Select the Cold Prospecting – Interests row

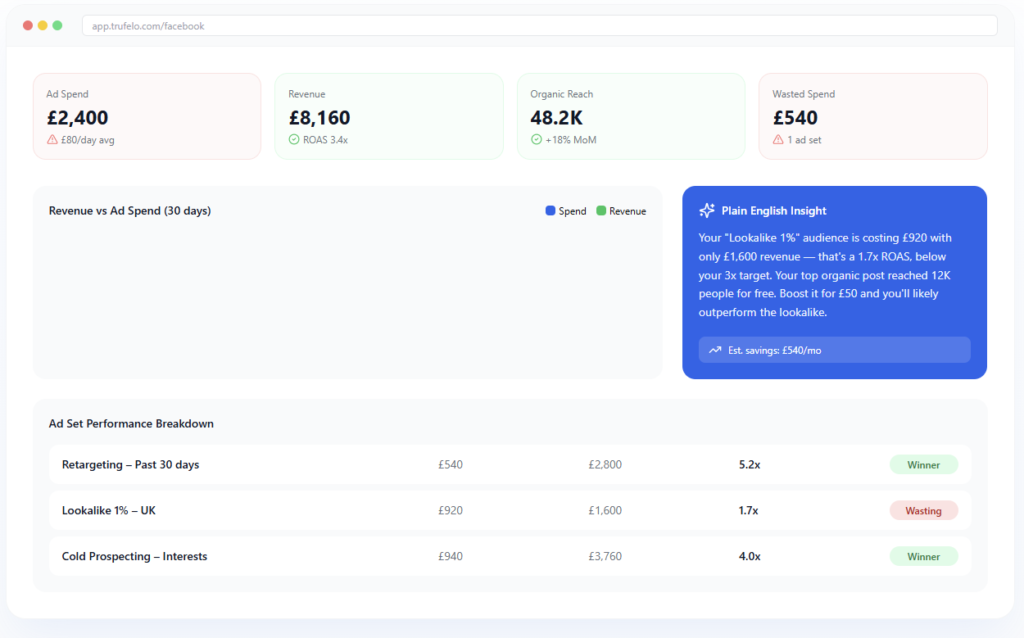510,556
